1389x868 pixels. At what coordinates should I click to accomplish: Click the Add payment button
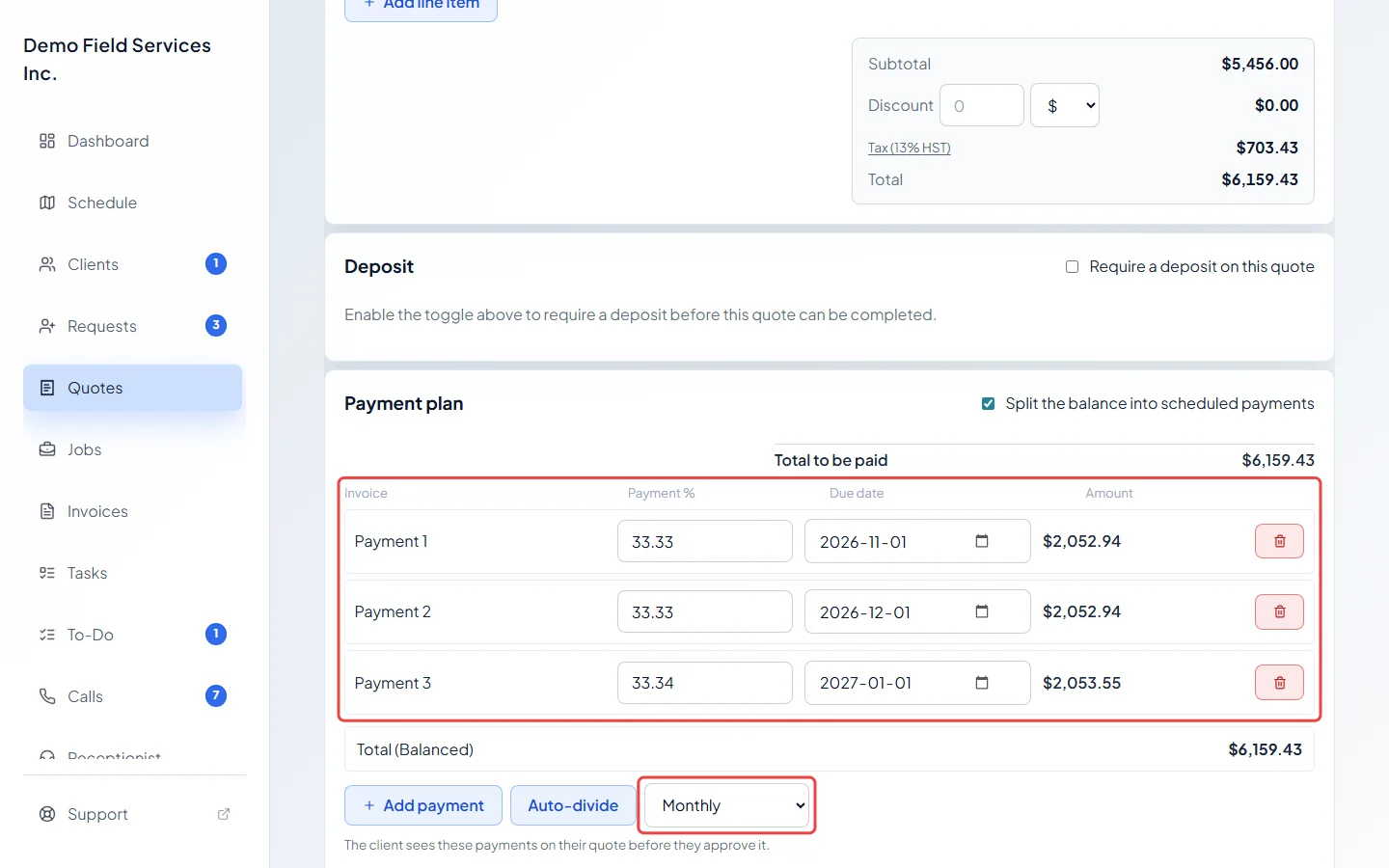click(423, 805)
